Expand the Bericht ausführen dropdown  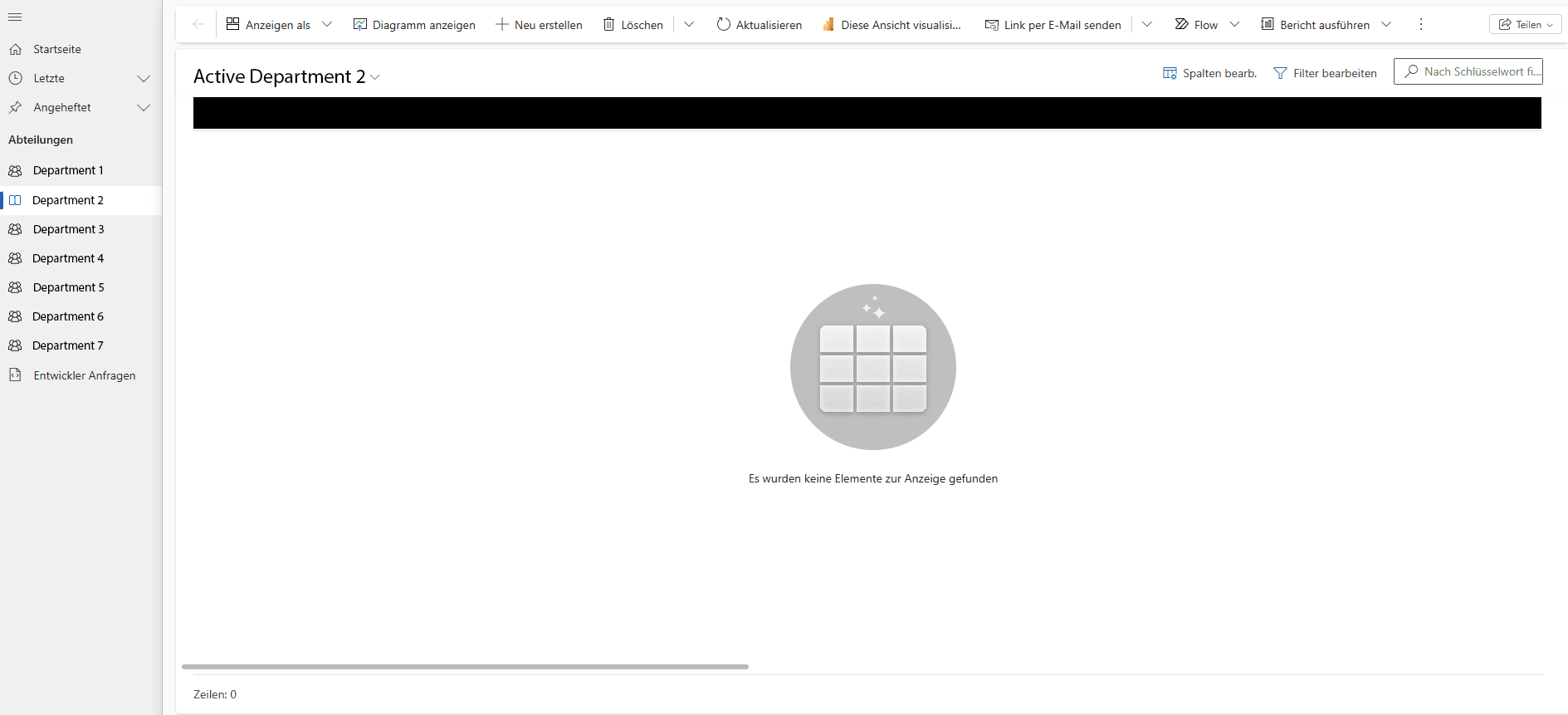click(x=1386, y=25)
